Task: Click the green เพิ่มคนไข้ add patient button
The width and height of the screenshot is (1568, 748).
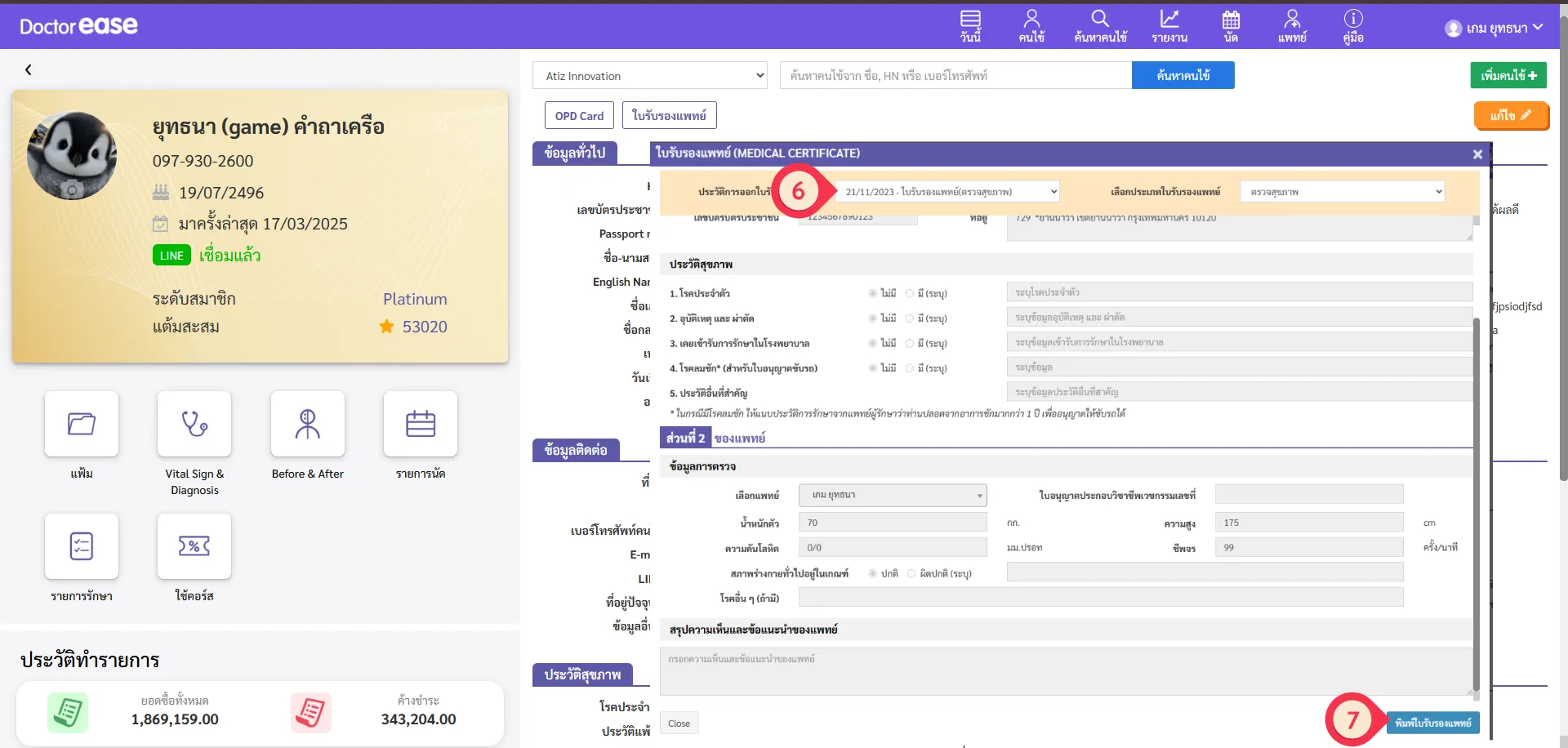Action: tap(1508, 75)
